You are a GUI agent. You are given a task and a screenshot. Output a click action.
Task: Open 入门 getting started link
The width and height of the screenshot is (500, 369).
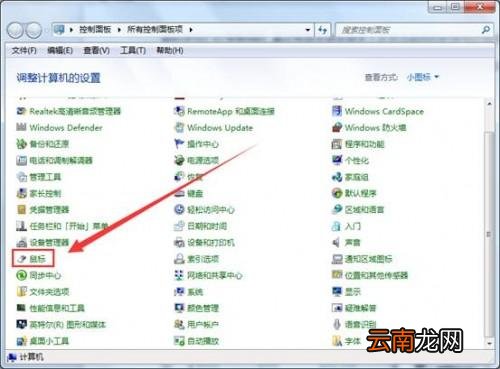point(353,226)
